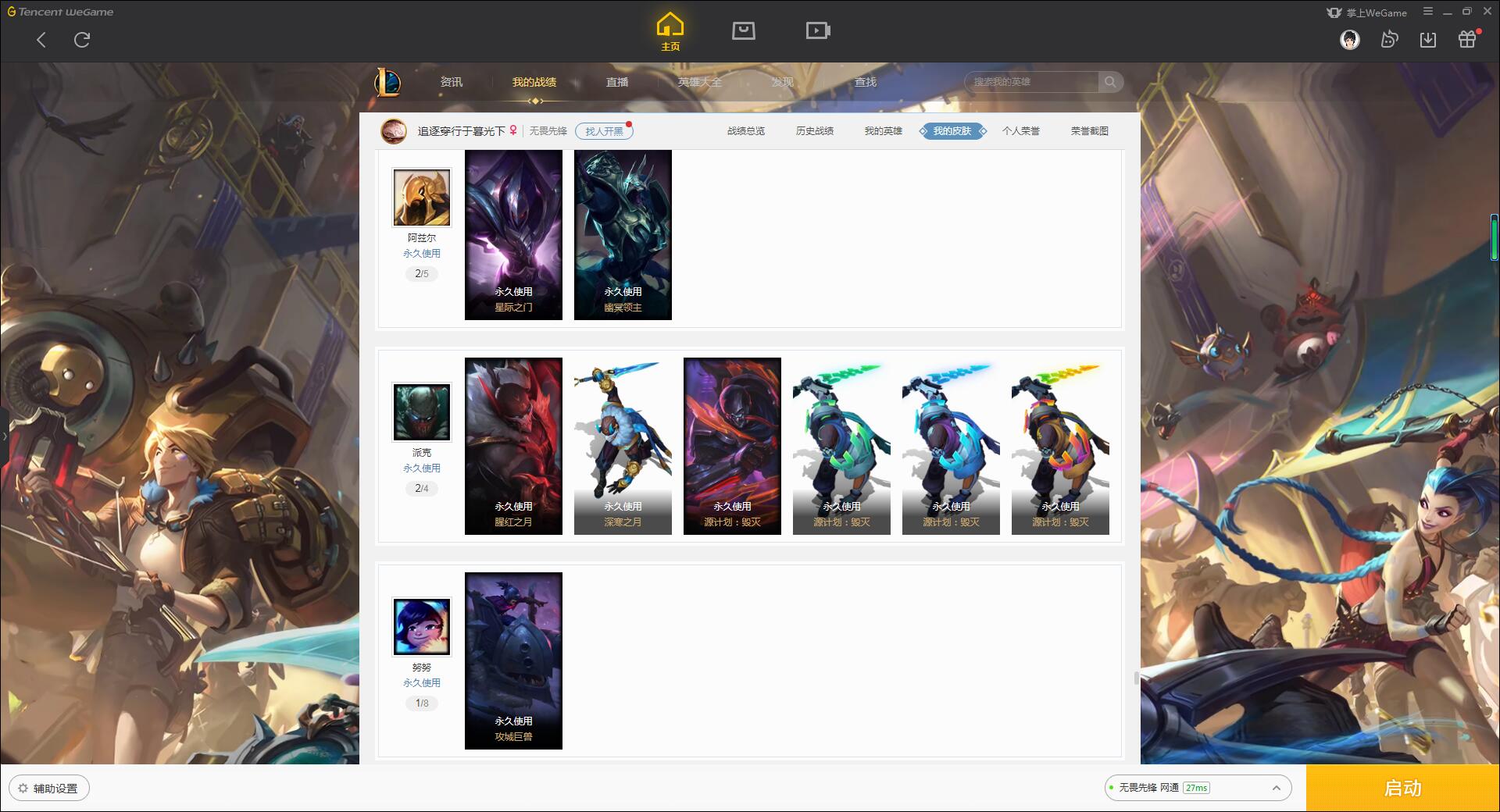Go back with the left arrow icon

41,40
